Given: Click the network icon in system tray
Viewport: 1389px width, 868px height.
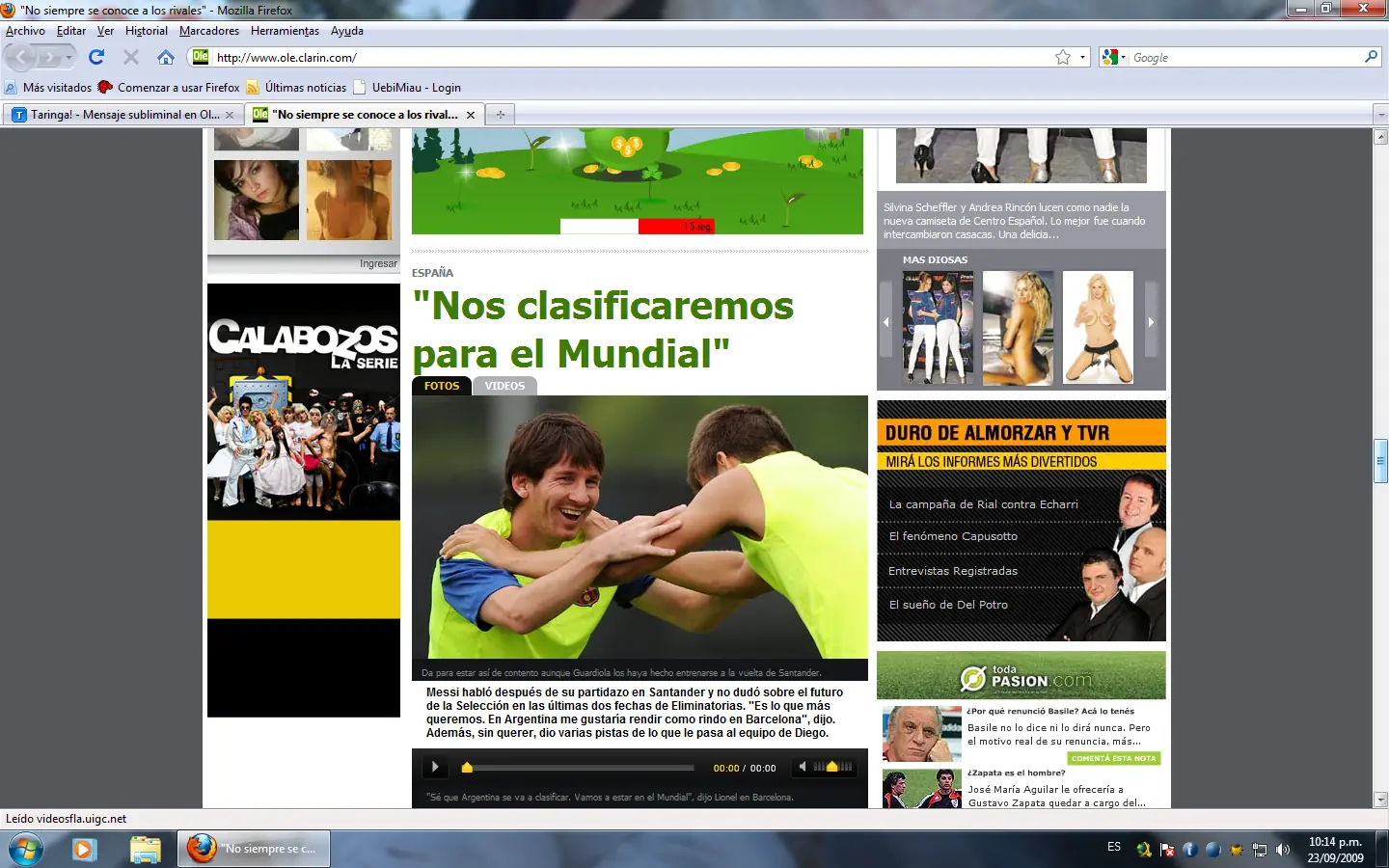Looking at the screenshot, I should 1260,850.
